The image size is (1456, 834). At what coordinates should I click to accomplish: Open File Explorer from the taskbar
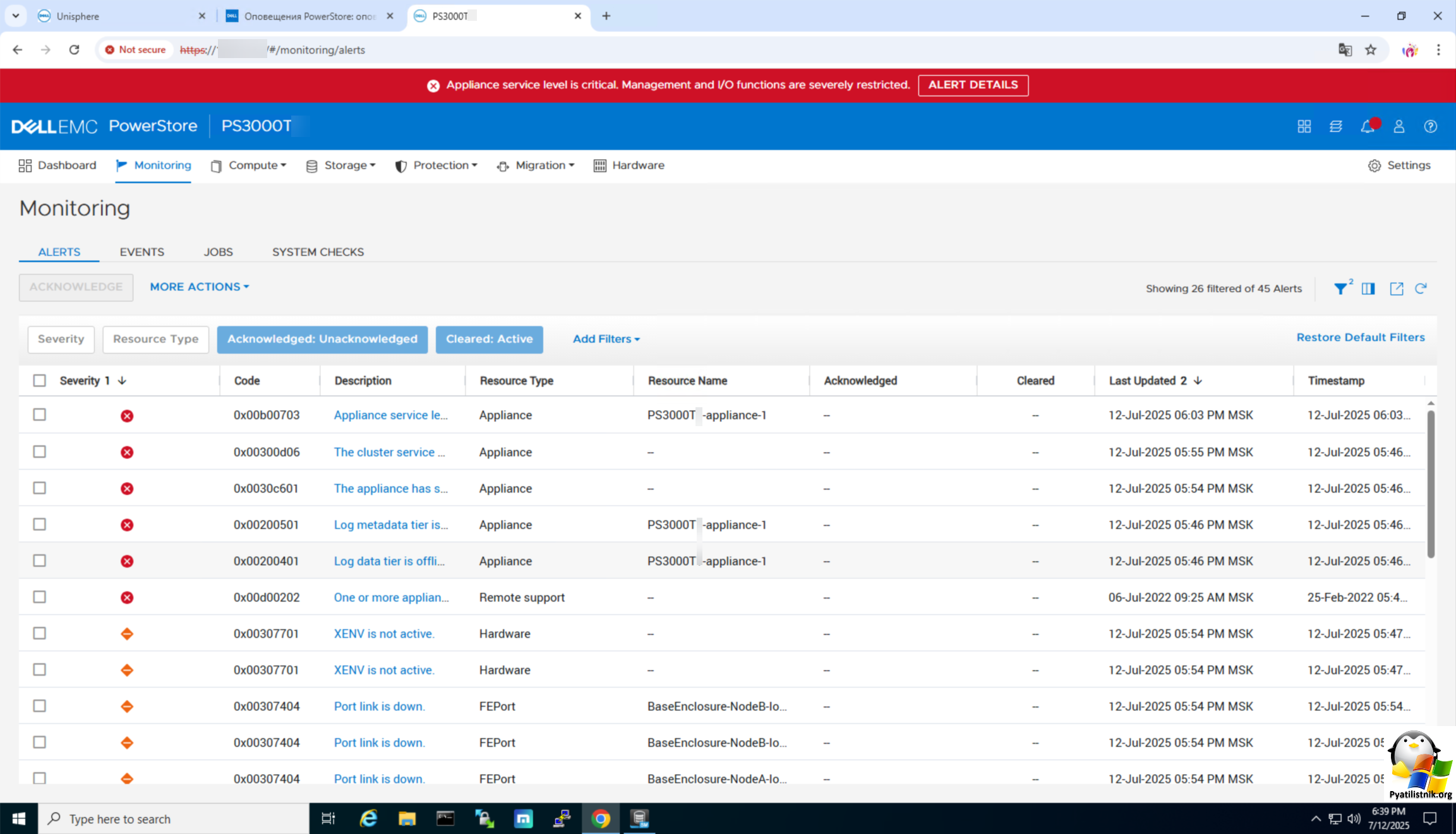click(407, 819)
